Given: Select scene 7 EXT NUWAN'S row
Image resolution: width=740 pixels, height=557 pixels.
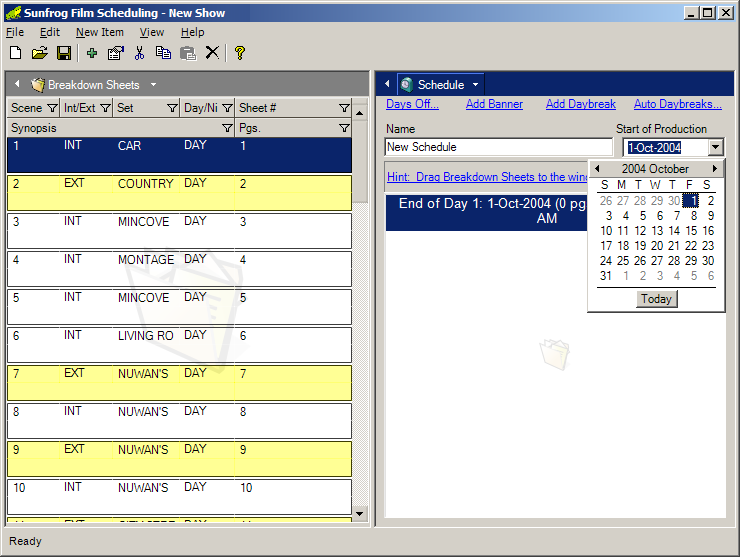Looking at the screenshot, I should (x=179, y=383).
